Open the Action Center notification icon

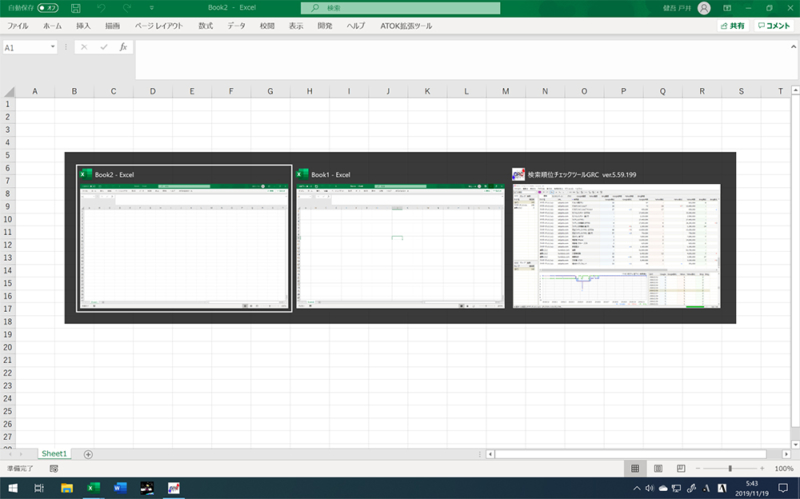[x=783, y=488]
